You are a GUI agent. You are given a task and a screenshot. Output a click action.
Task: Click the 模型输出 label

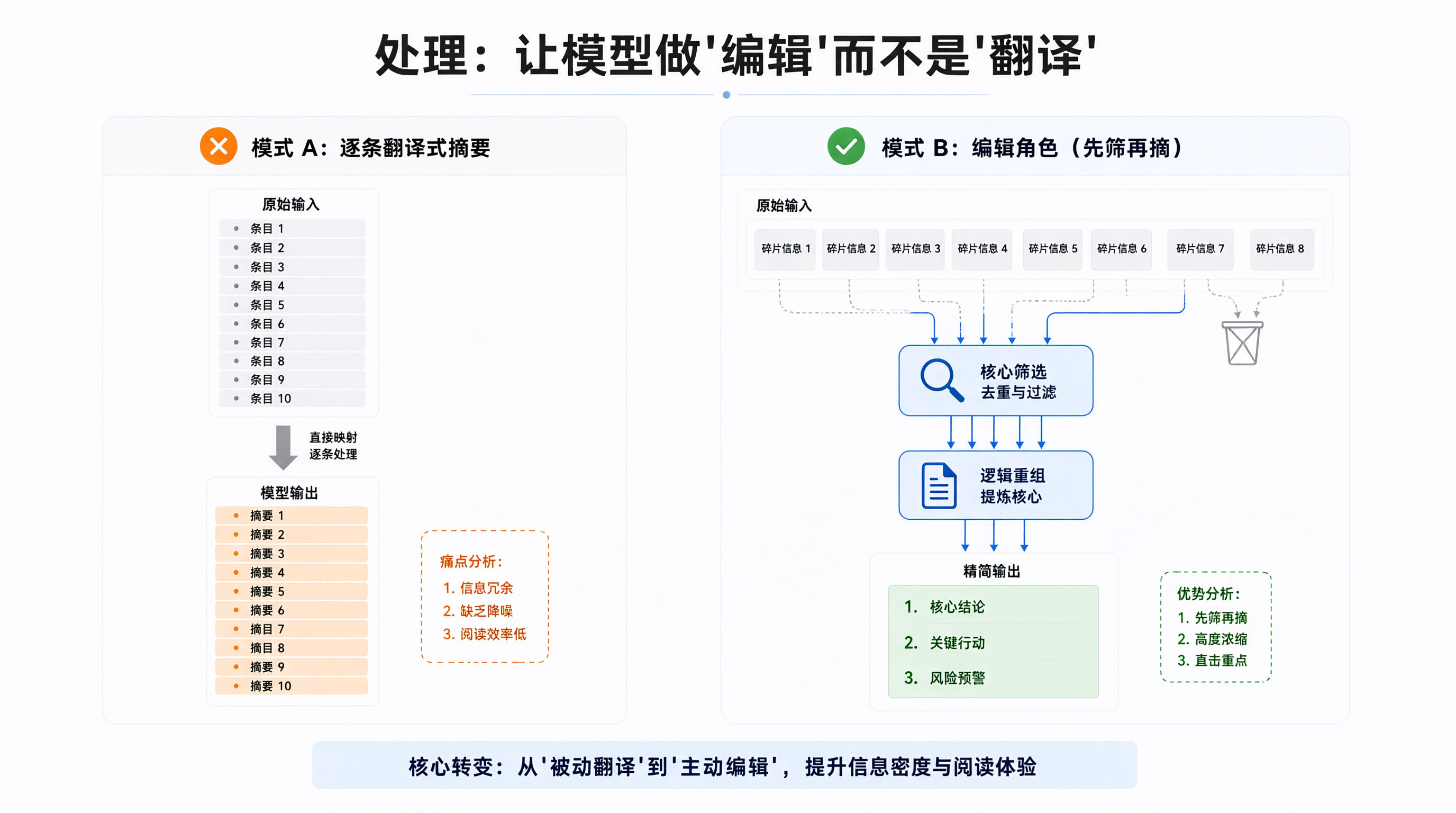tap(289, 493)
